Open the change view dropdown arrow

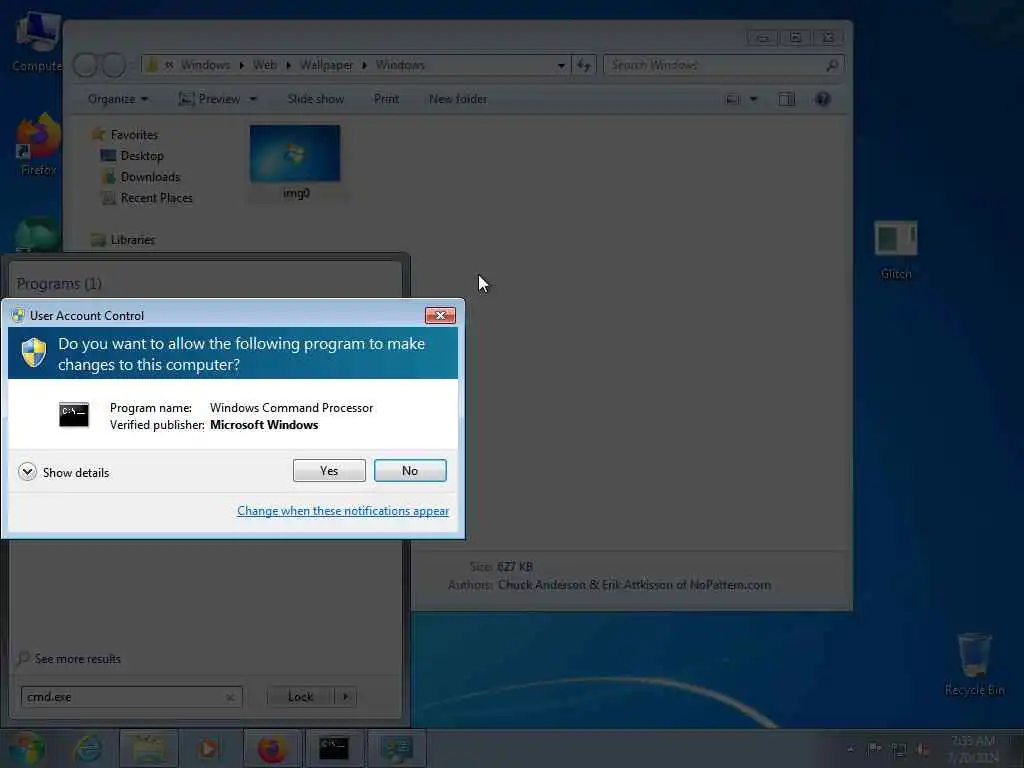tap(754, 99)
